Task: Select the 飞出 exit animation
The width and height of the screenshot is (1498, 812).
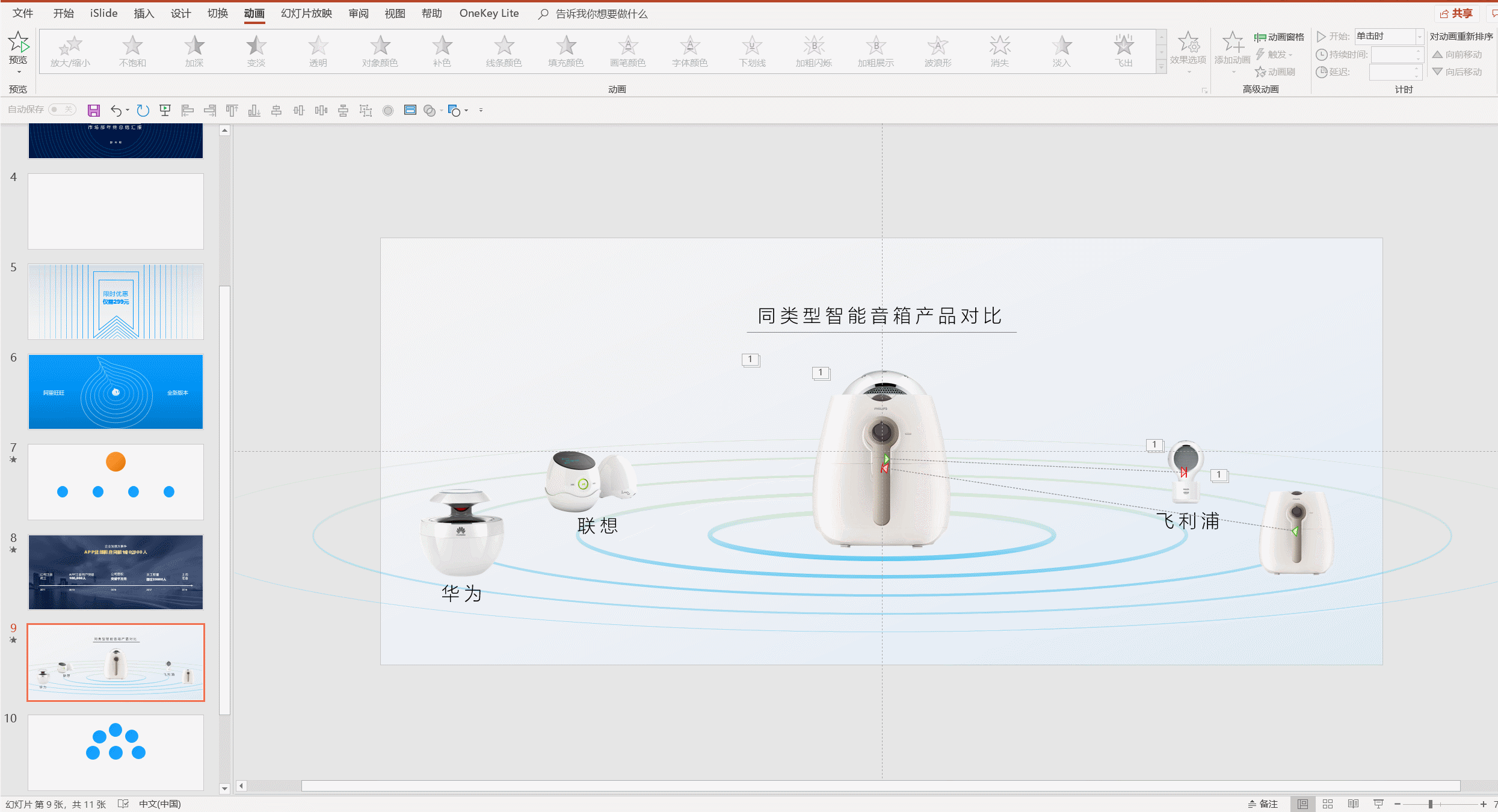Action: [1124, 51]
